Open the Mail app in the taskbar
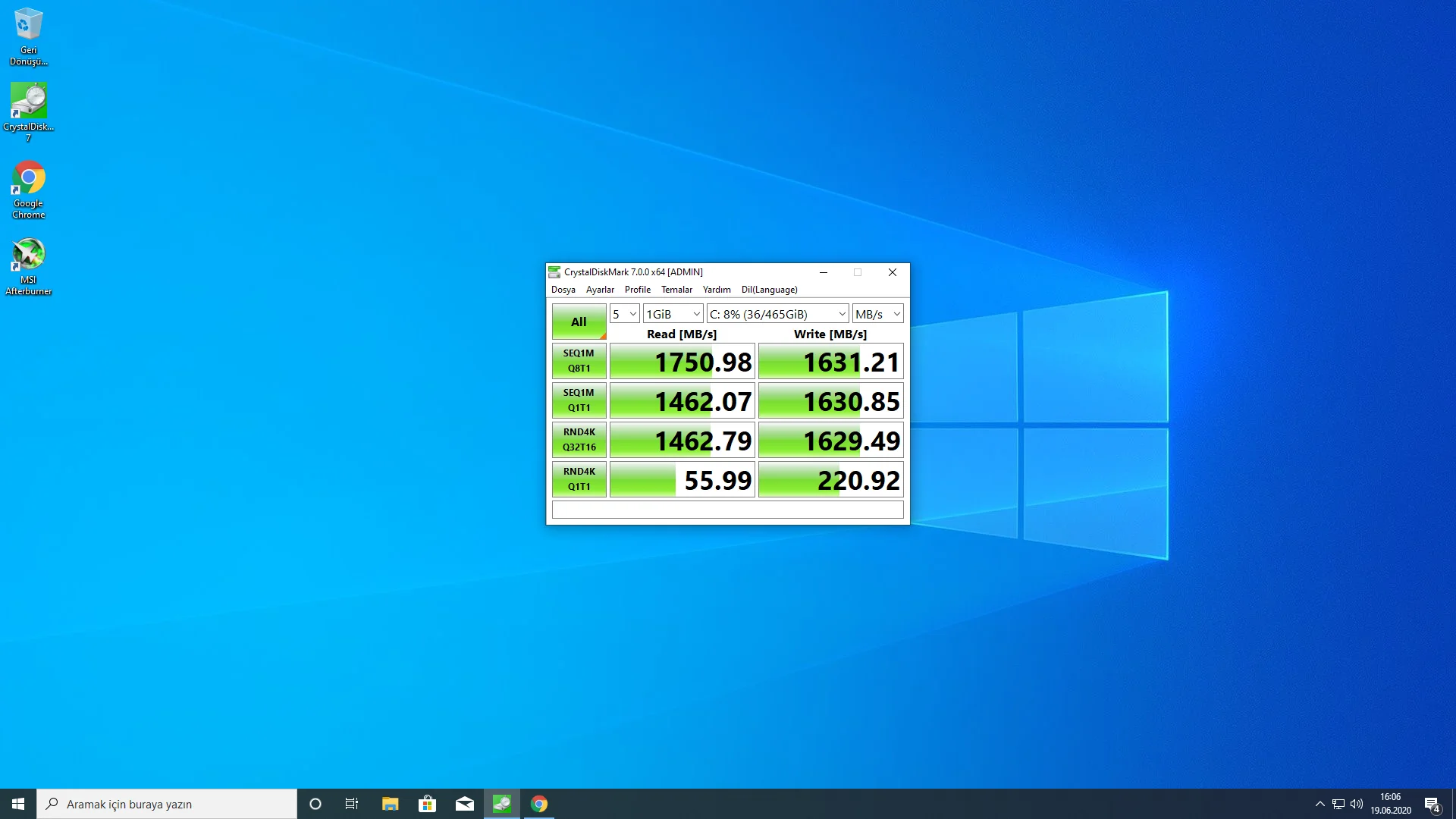 (x=465, y=804)
